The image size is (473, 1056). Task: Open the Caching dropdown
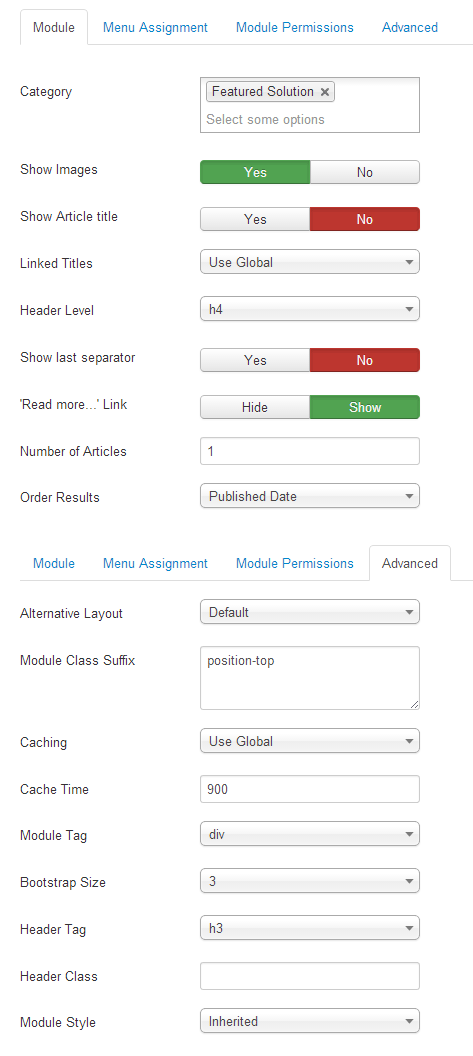[x=310, y=741]
